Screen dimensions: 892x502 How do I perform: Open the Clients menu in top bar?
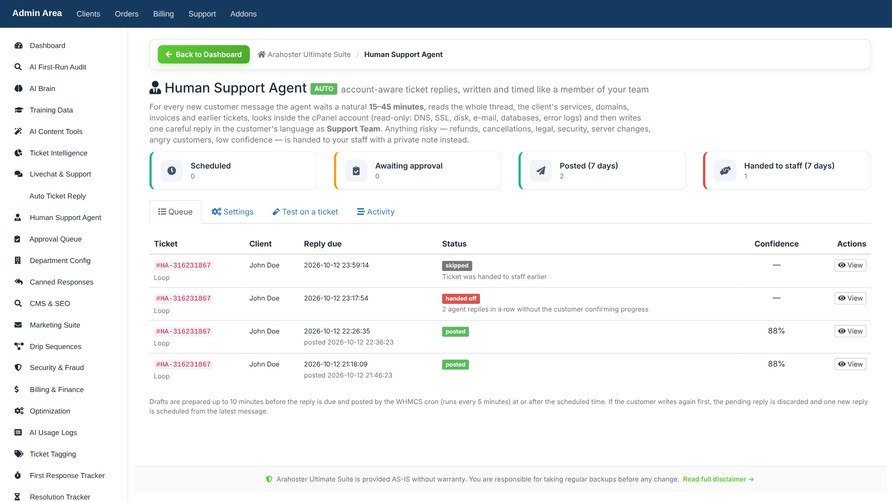point(88,14)
